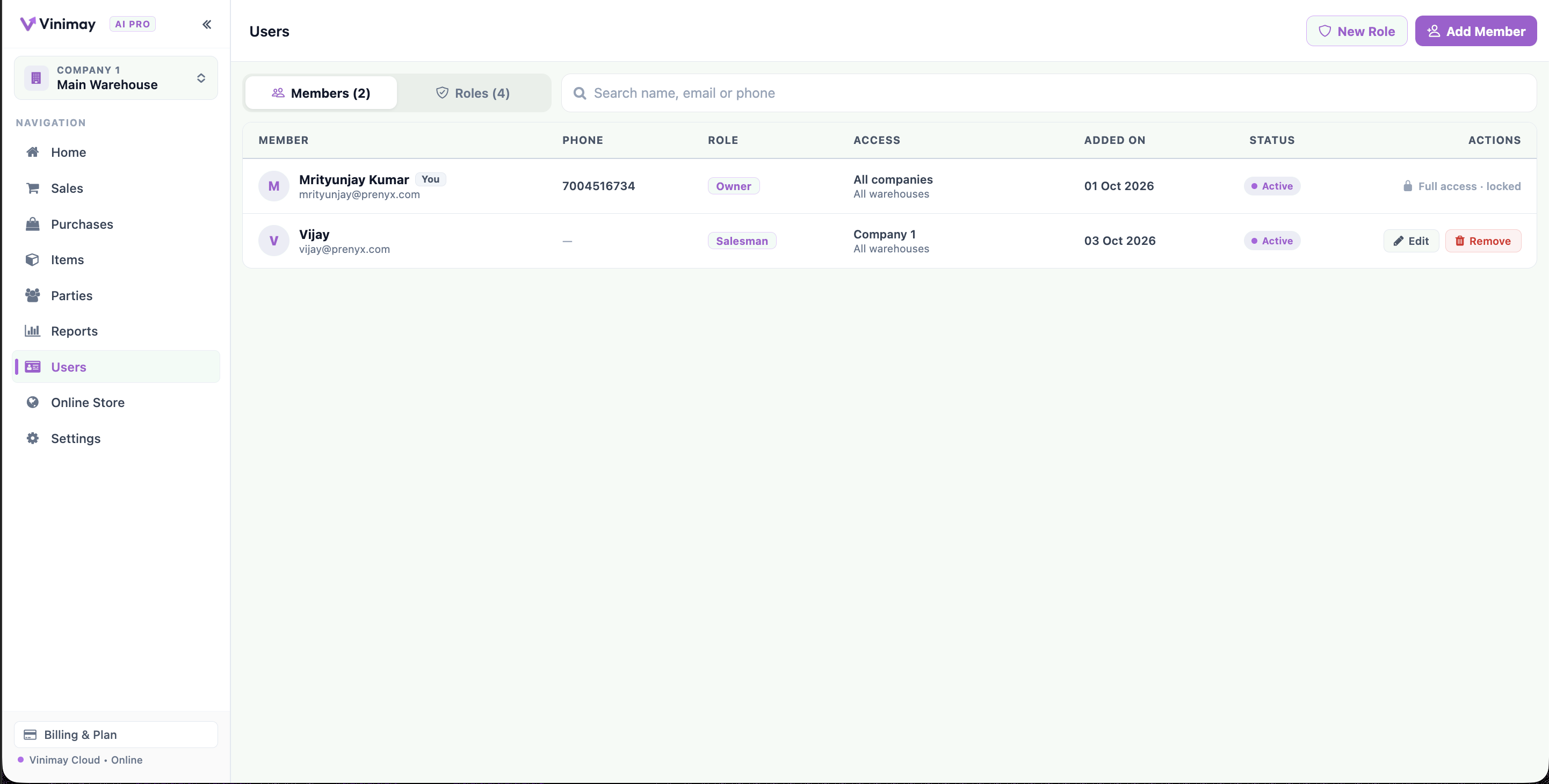Click phone number 7004516734
The image size is (1549, 784).
pos(598,186)
